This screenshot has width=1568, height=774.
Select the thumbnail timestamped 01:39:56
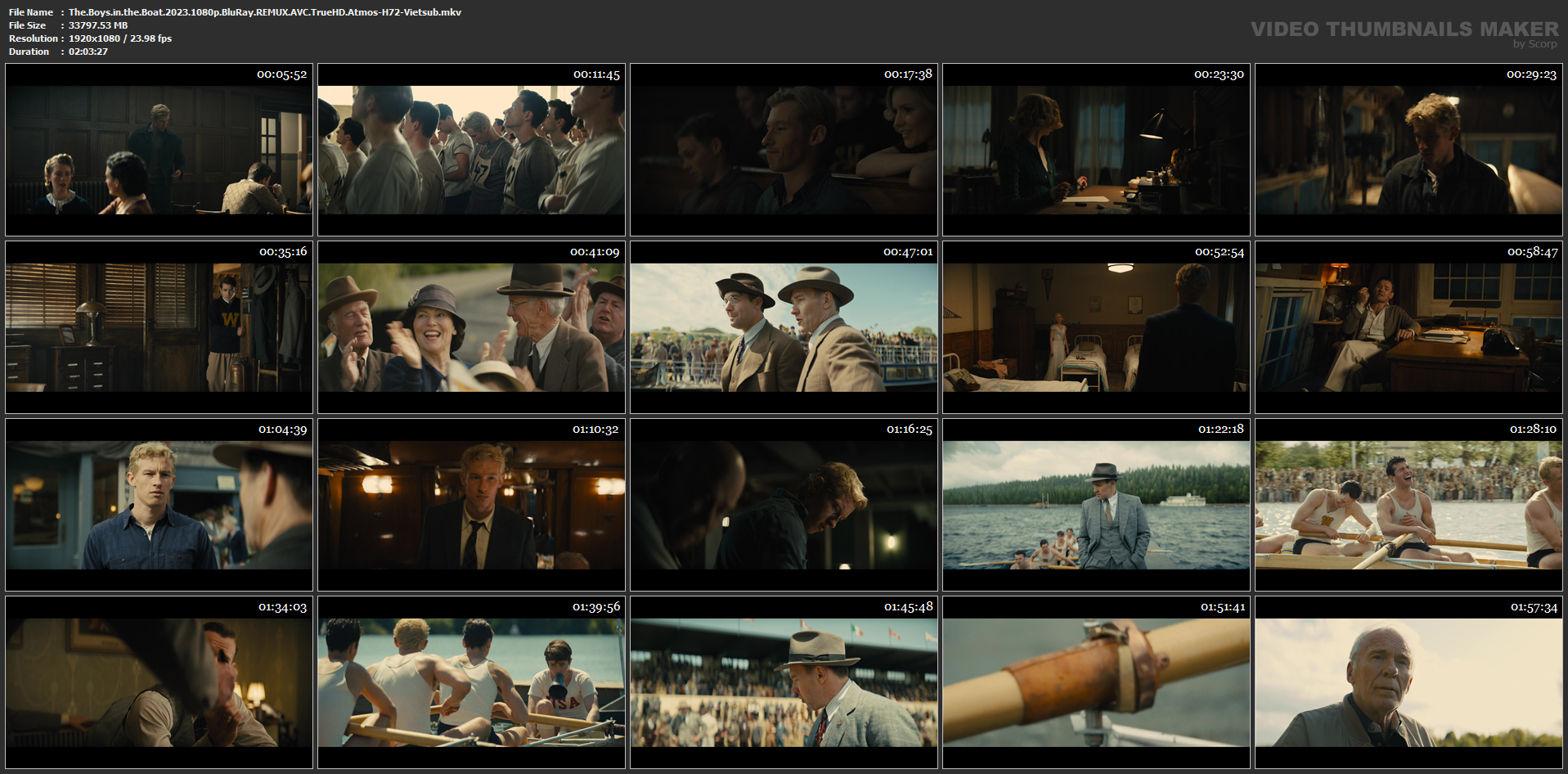(x=471, y=682)
